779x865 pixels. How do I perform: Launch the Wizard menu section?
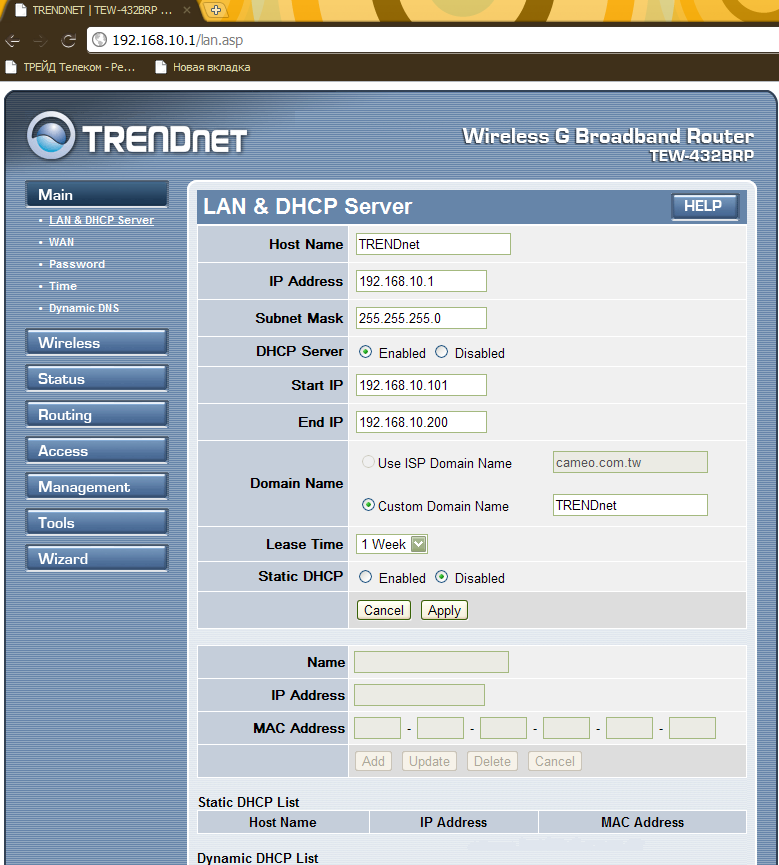[x=97, y=558]
